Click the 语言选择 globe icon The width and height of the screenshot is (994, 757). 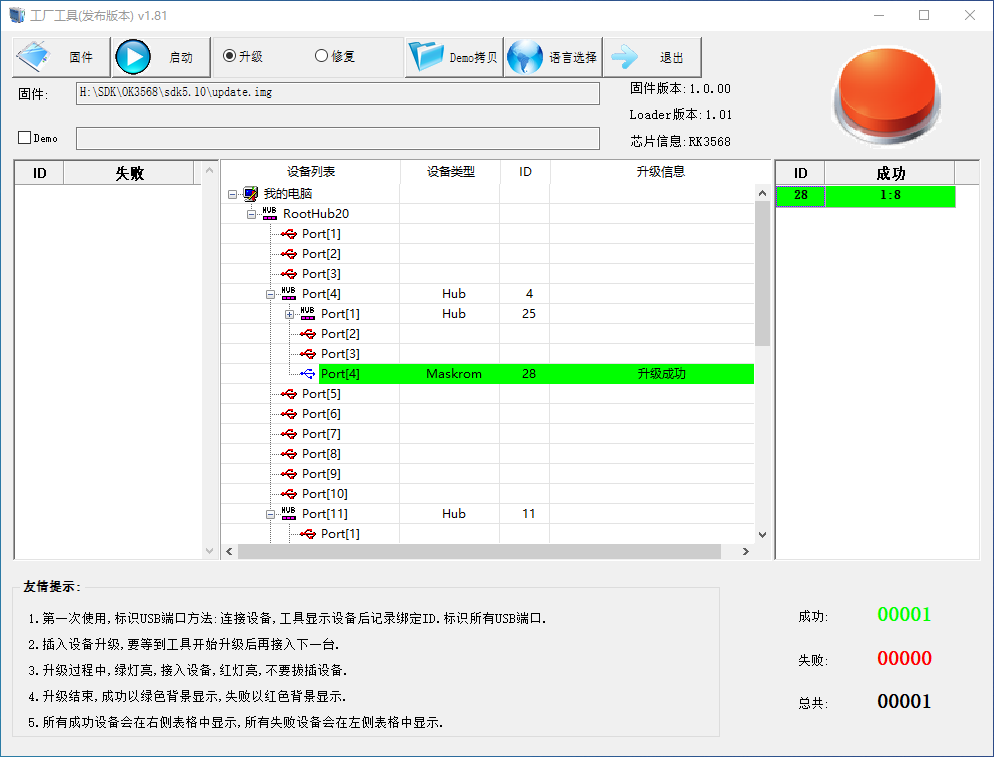click(525, 57)
